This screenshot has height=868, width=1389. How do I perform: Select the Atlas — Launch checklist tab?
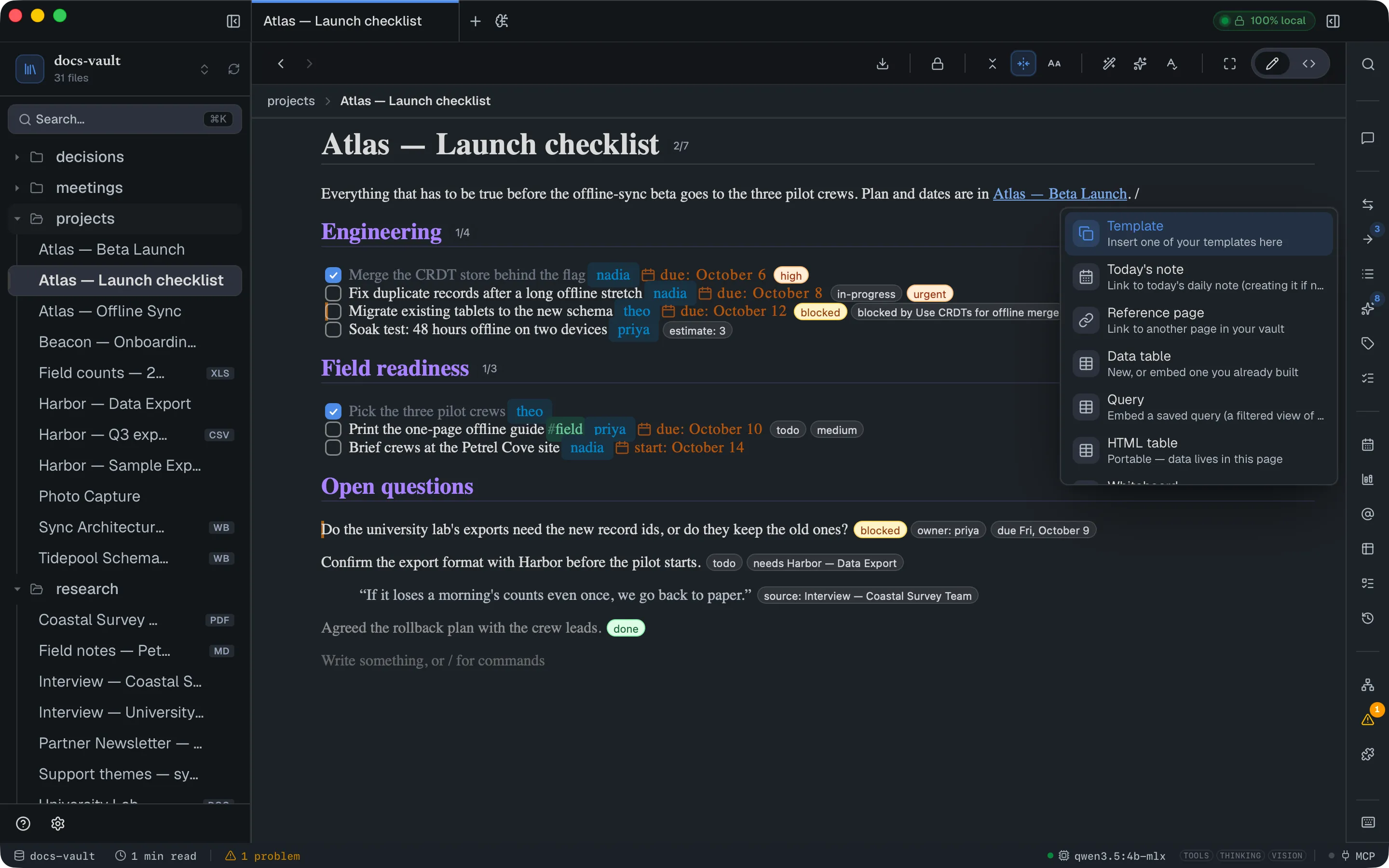coord(354,21)
